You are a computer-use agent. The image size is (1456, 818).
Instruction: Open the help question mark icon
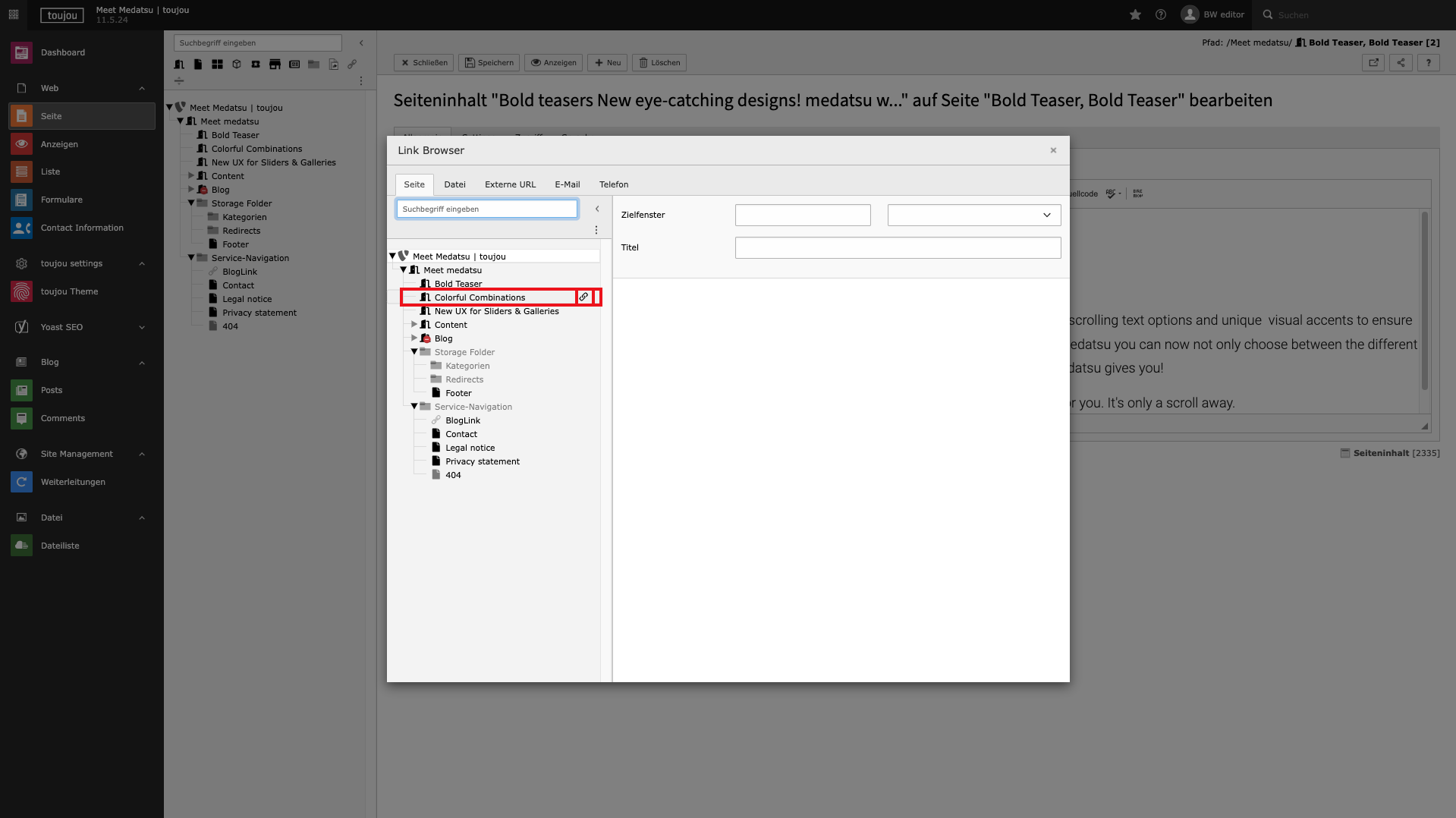pos(1160,14)
